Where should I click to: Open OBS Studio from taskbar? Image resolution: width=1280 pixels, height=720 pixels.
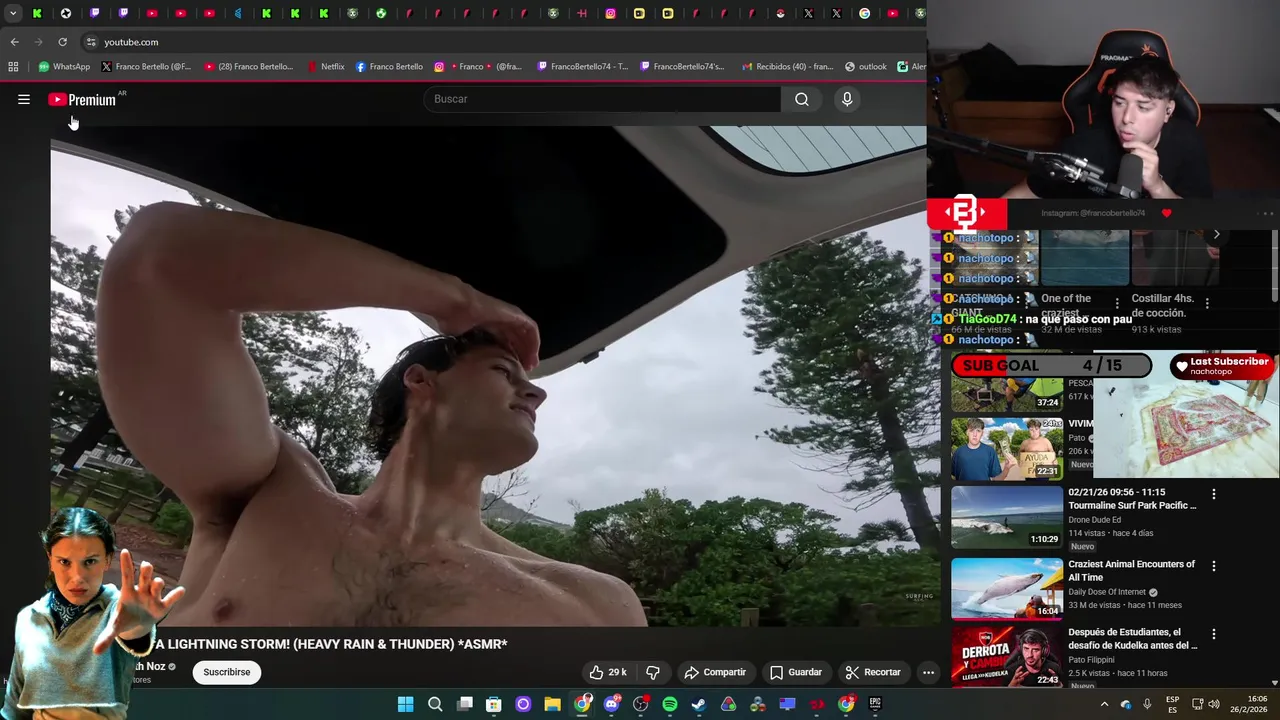click(640, 704)
